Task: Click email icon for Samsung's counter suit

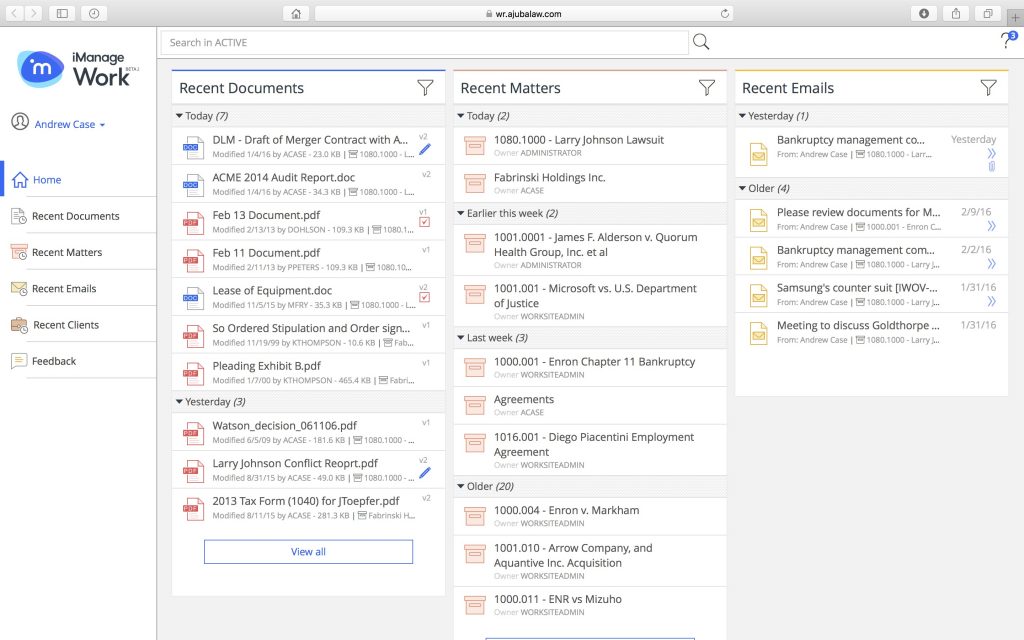Action: click(x=758, y=296)
